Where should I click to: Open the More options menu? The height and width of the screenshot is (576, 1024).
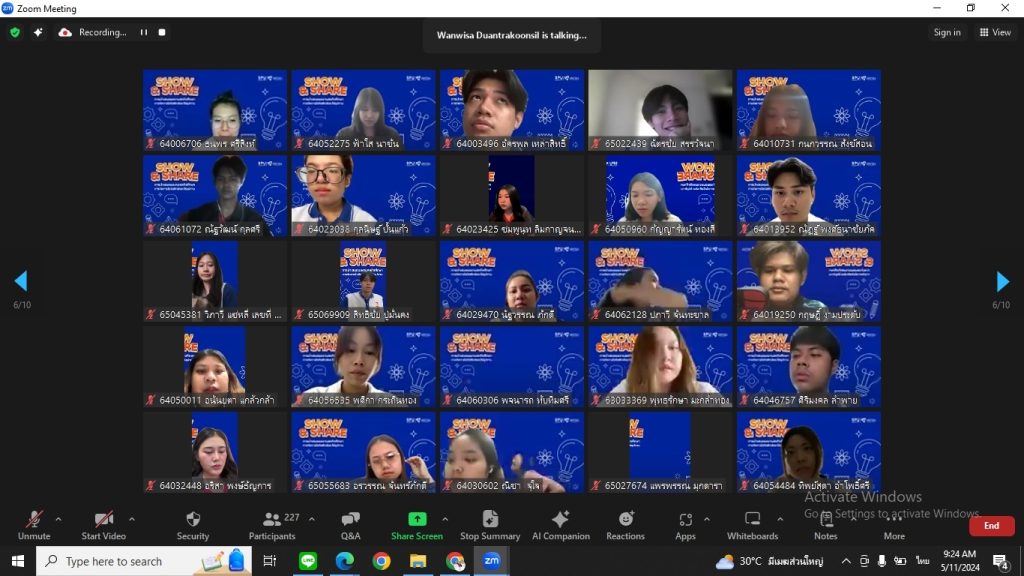click(x=894, y=526)
